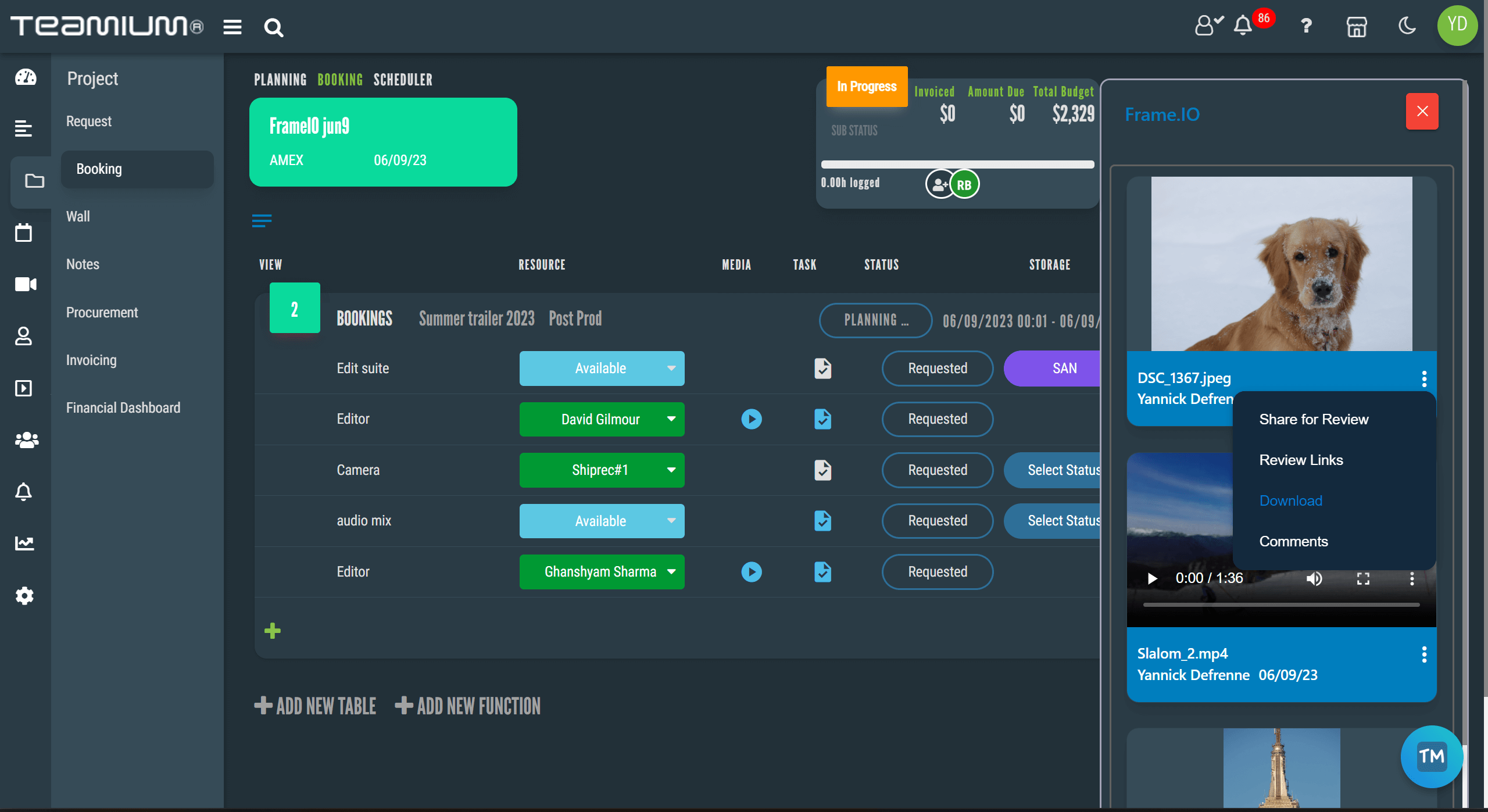Open task icon for Edit suite row
The width and height of the screenshot is (1488, 812).
click(822, 369)
